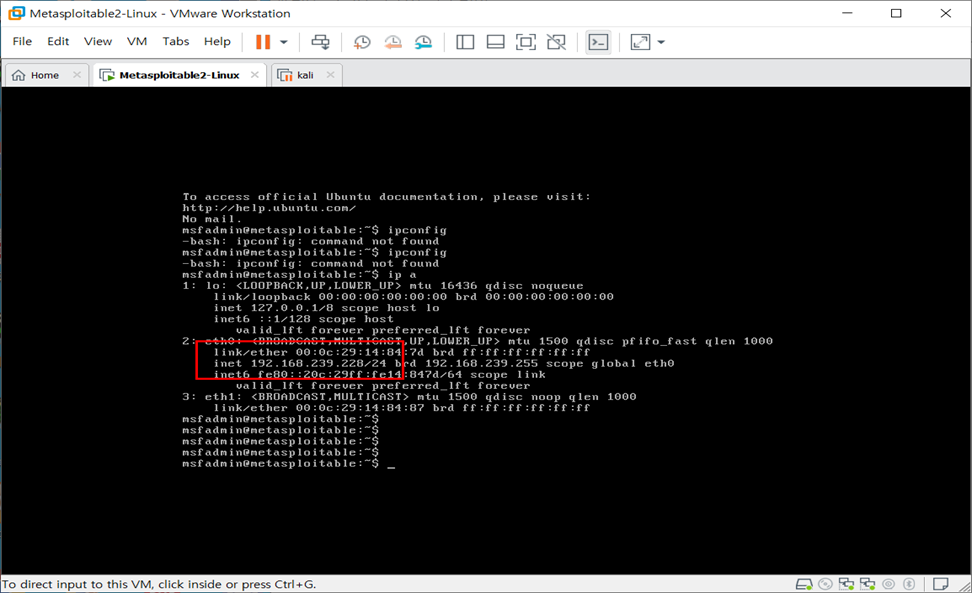The image size is (972, 593).
Task: Switch to the kali tab
Action: coord(305,75)
